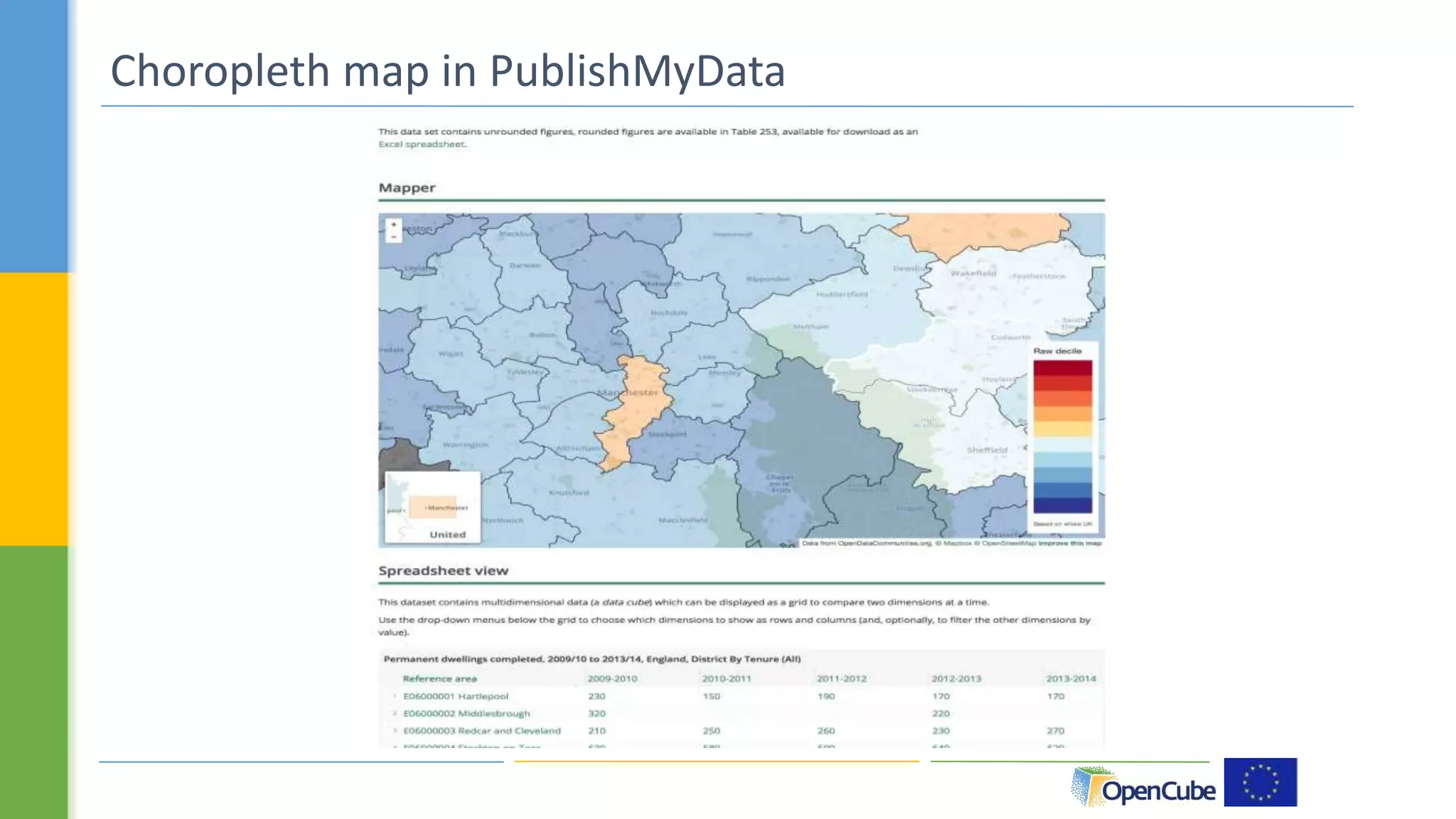Screen dimensions: 1456x819
Task: Click the Macclesfield label on map
Action: pos(682,520)
